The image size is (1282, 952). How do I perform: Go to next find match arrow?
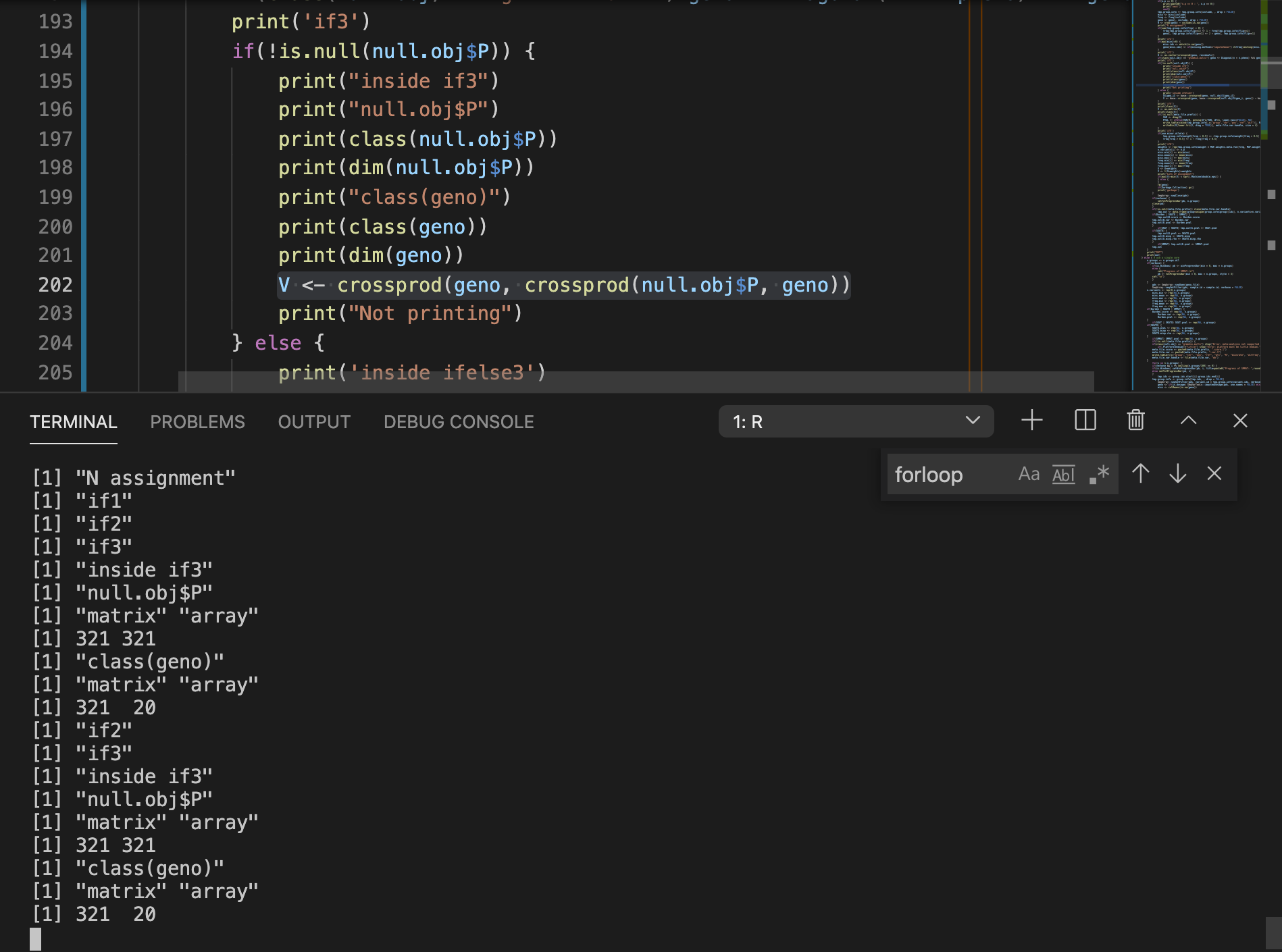click(x=1177, y=474)
